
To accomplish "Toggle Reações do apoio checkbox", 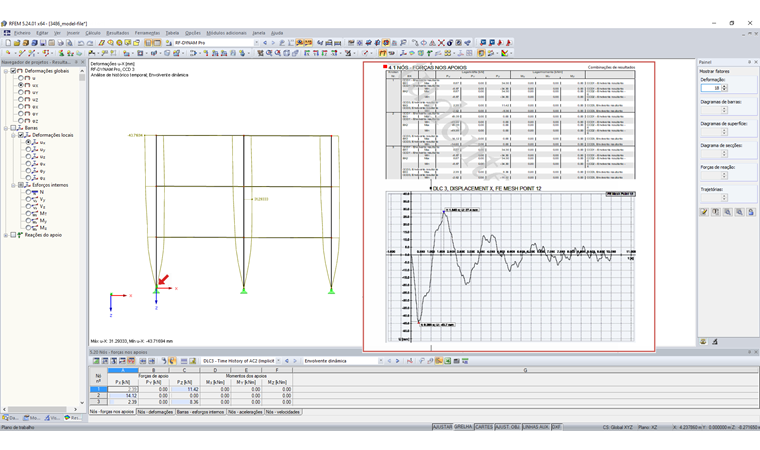I will tap(14, 235).
